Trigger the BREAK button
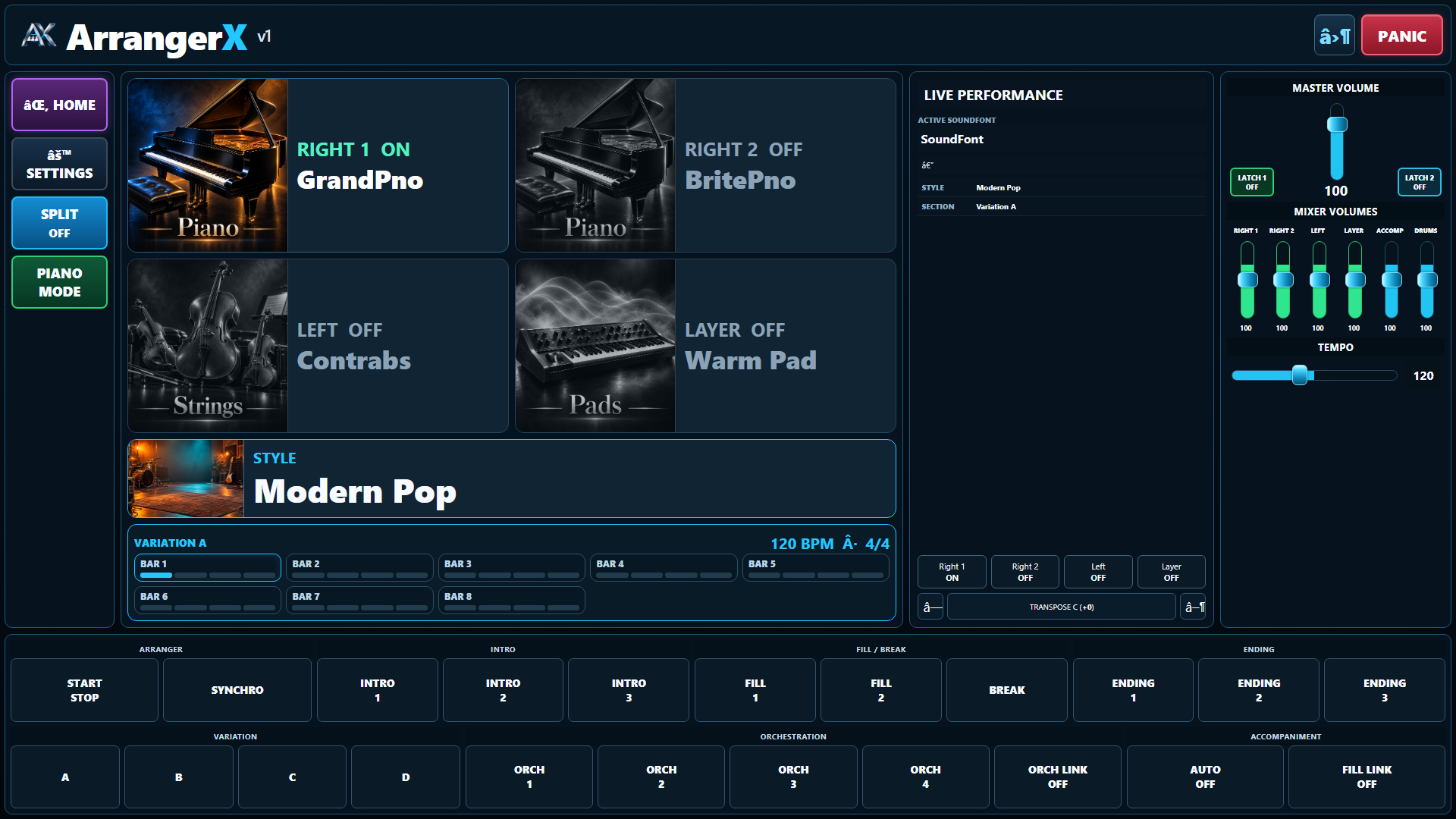The height and width of the screenshot is (819, 1456). 1006,690
